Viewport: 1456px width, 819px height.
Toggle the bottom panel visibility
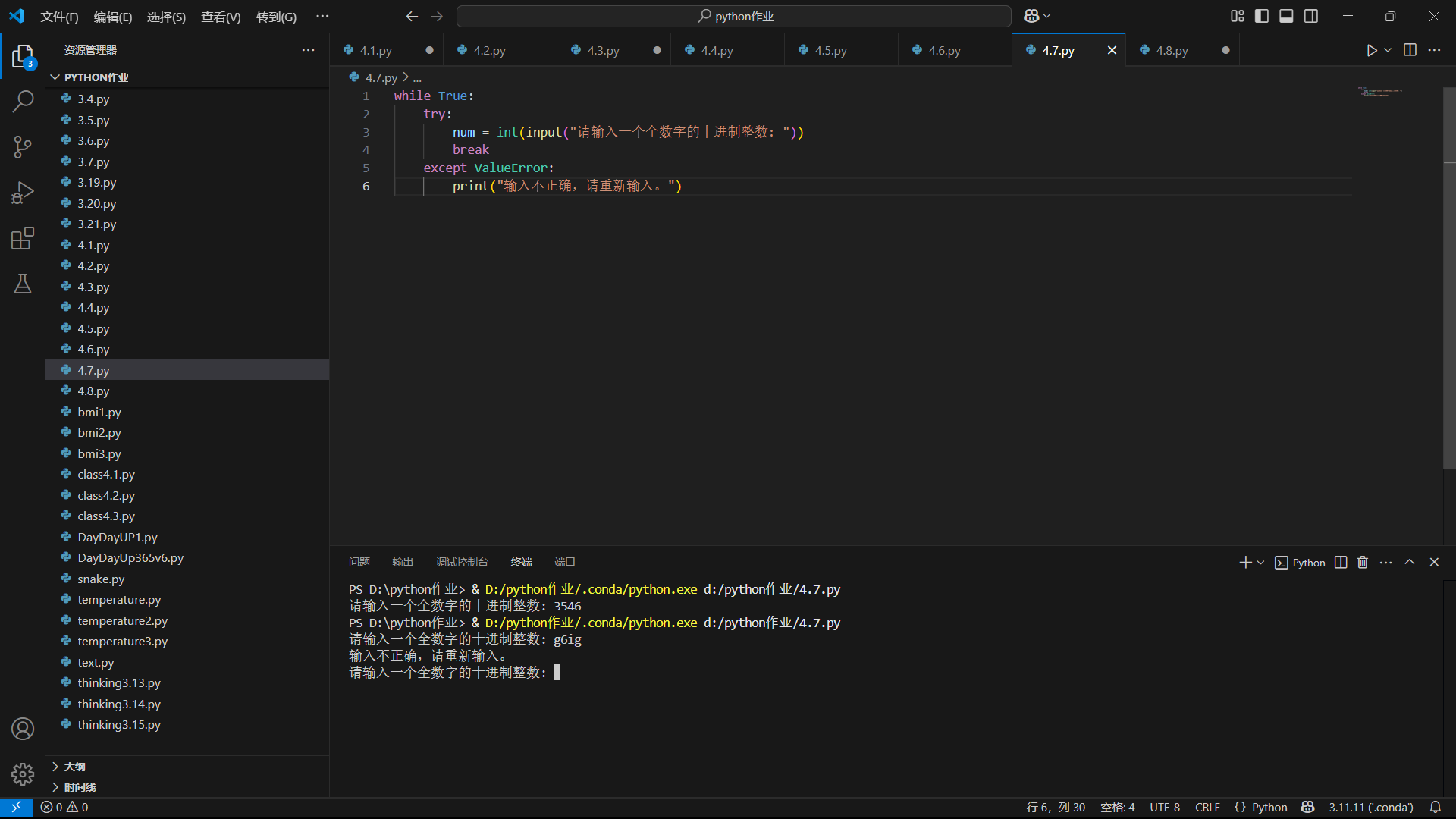click(1286, 16)
